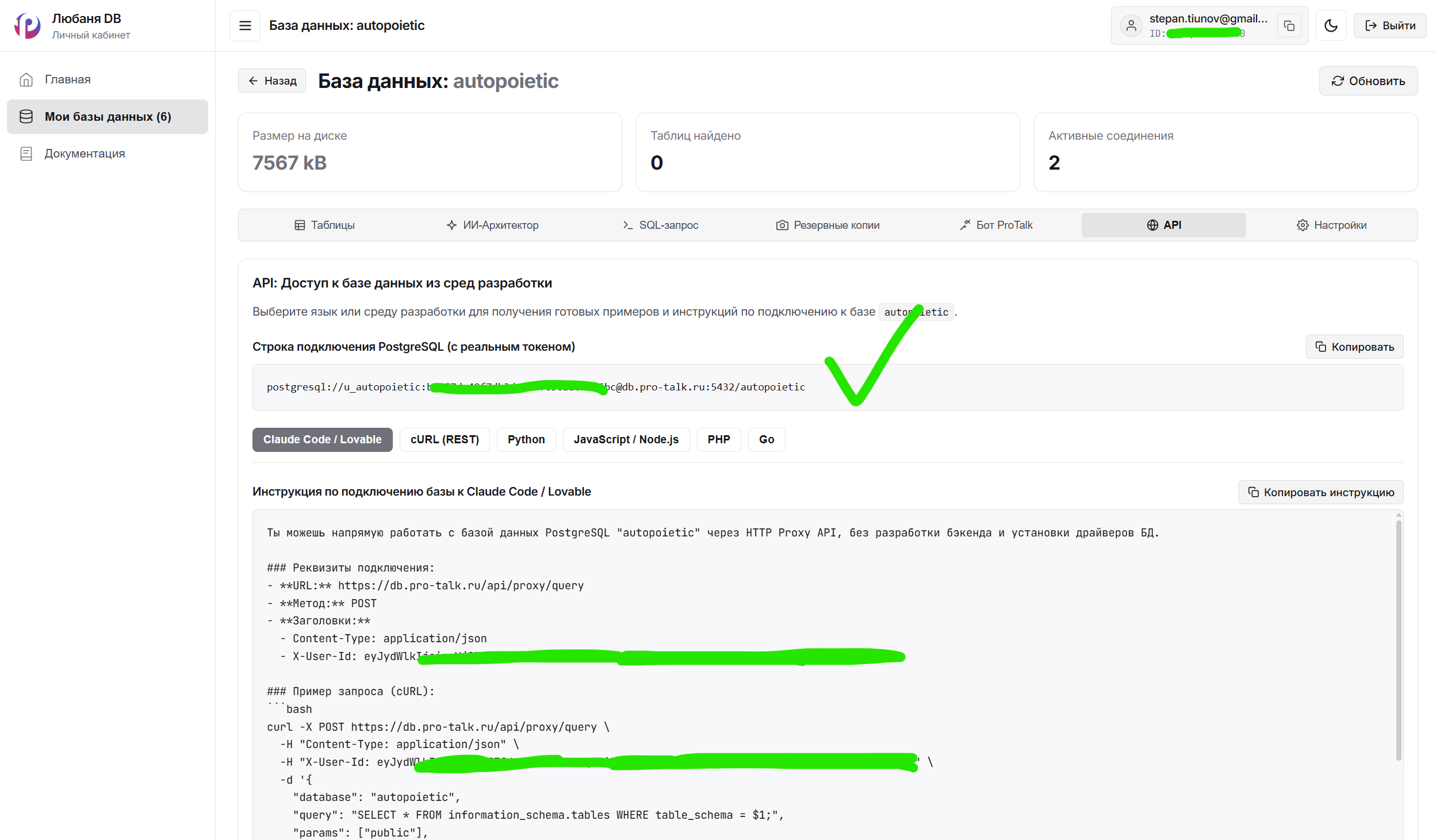Click the Метод: POST line

[321, 603]
